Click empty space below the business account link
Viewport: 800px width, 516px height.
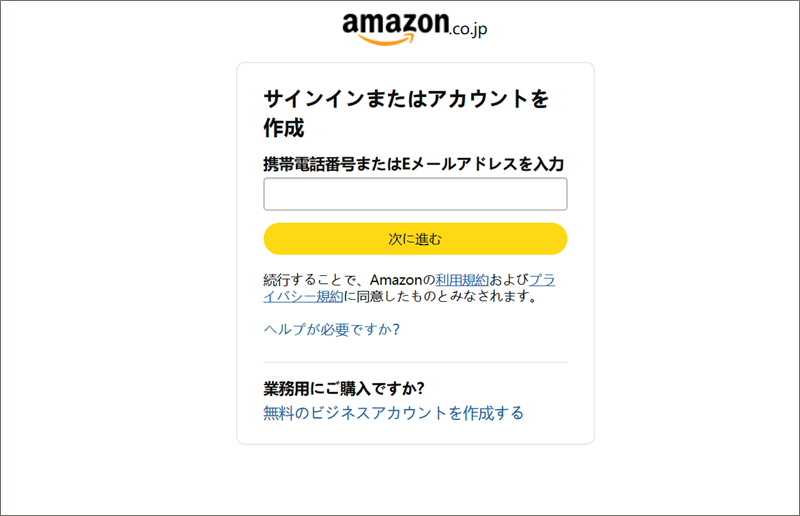coord(415,434)
